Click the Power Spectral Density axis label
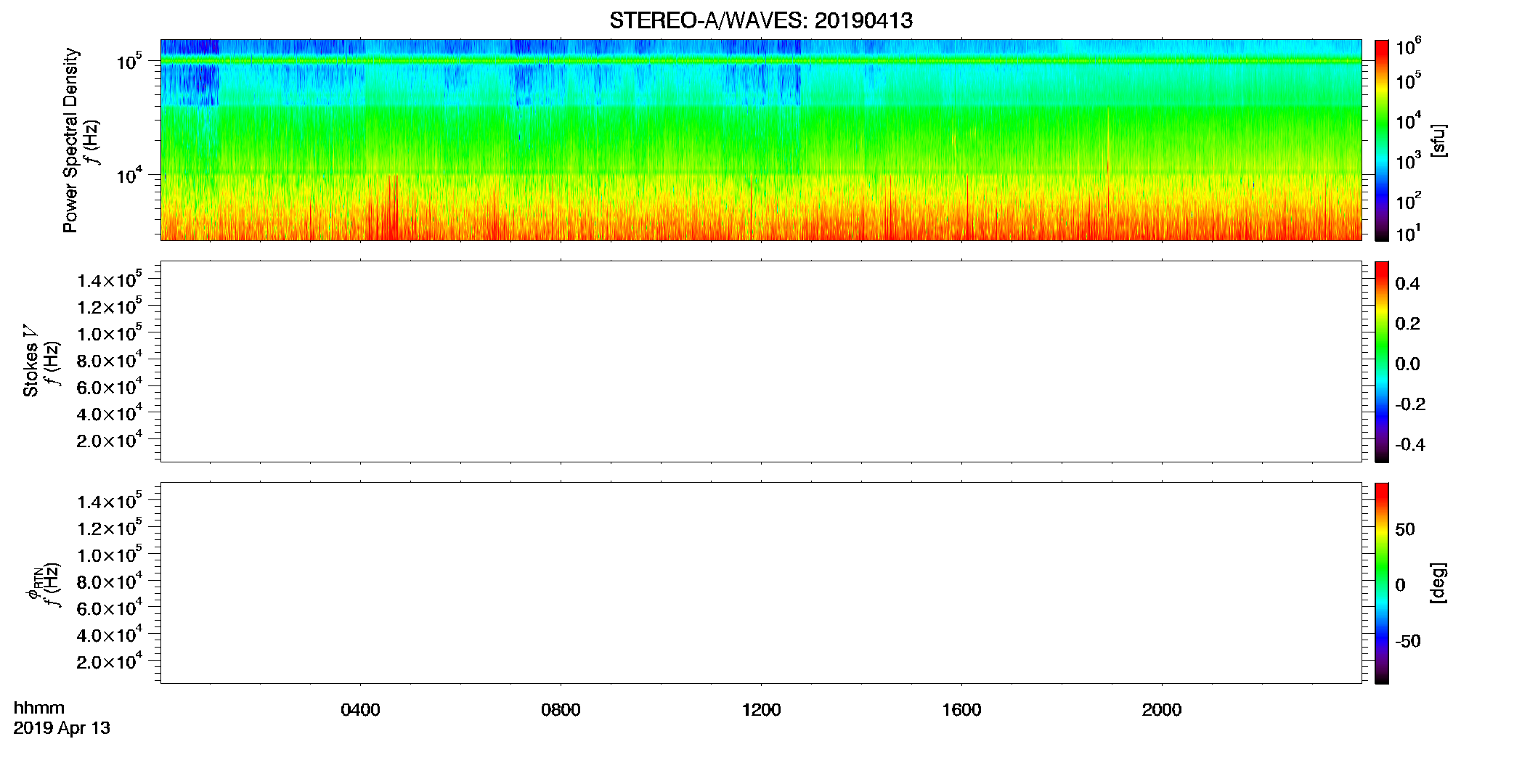 coord(70,140)
